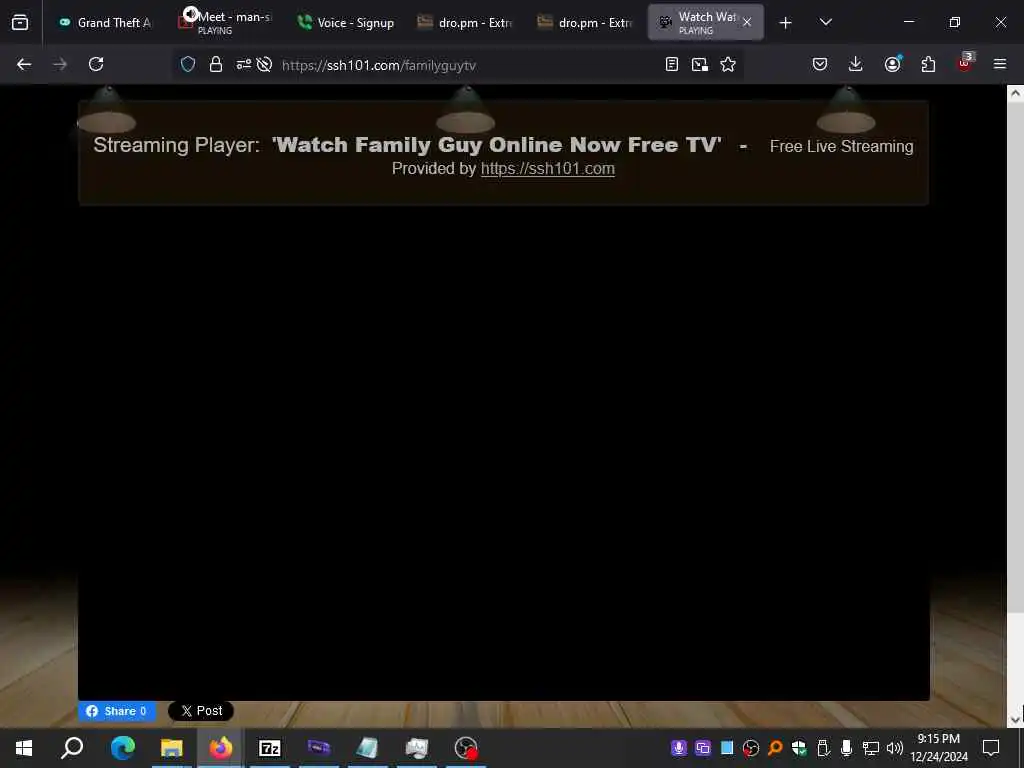Expand the list all tabs chevron
Viewport: 1024px width, 768px height.
click(x=825, y=23)
